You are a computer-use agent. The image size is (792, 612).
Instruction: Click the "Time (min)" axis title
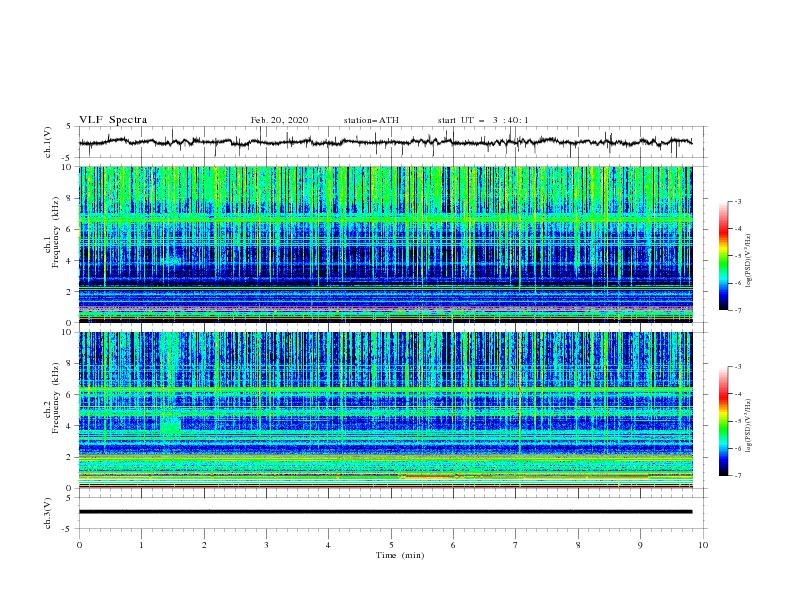400,555
